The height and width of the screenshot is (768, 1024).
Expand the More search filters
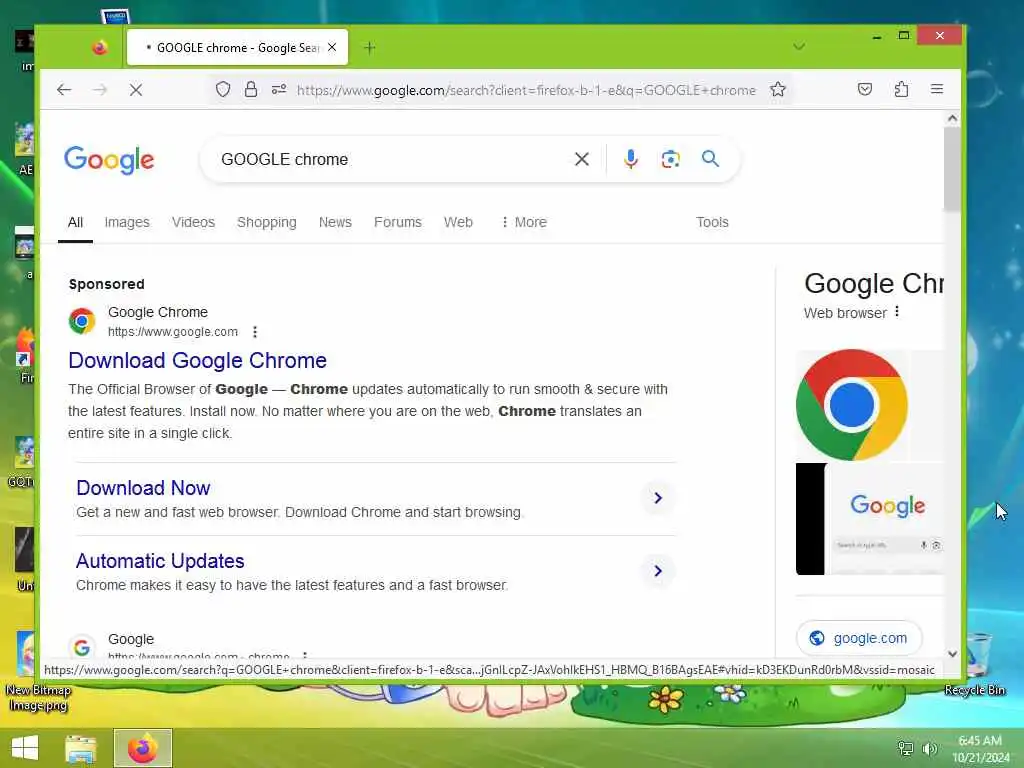pyautogui.click(x=524, y=223)
